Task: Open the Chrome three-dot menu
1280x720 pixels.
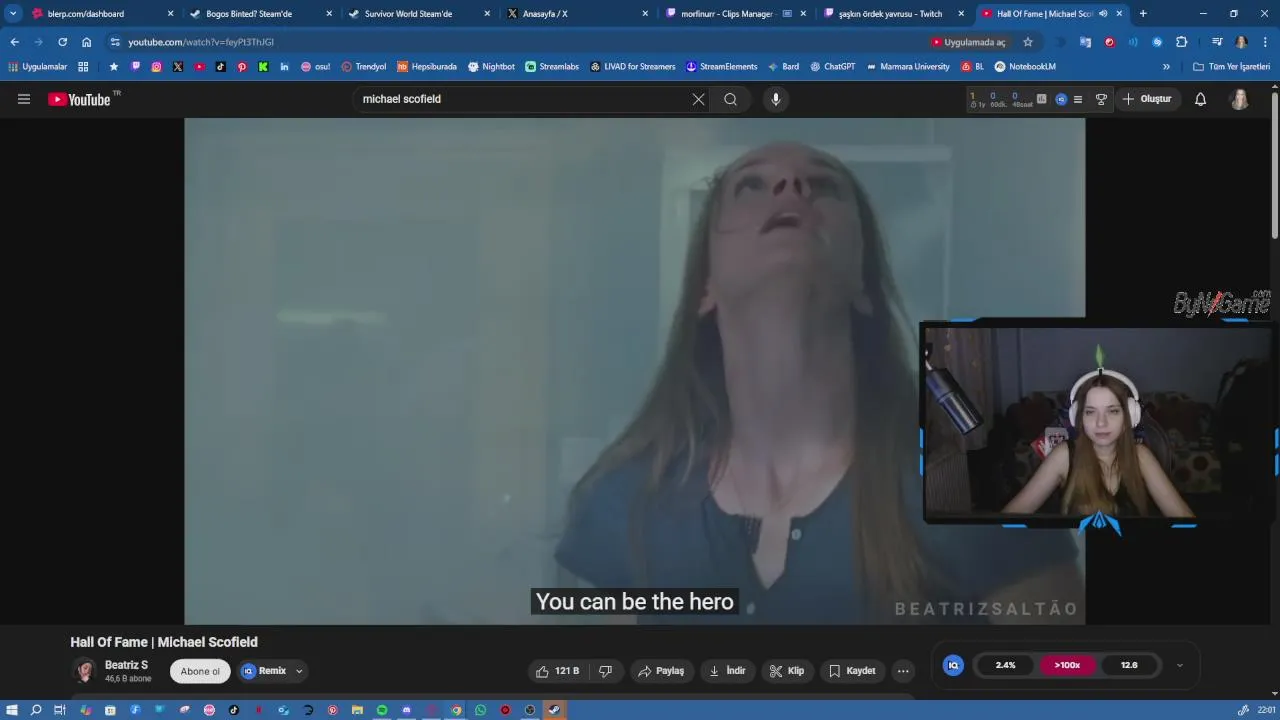Action: 1265,42
